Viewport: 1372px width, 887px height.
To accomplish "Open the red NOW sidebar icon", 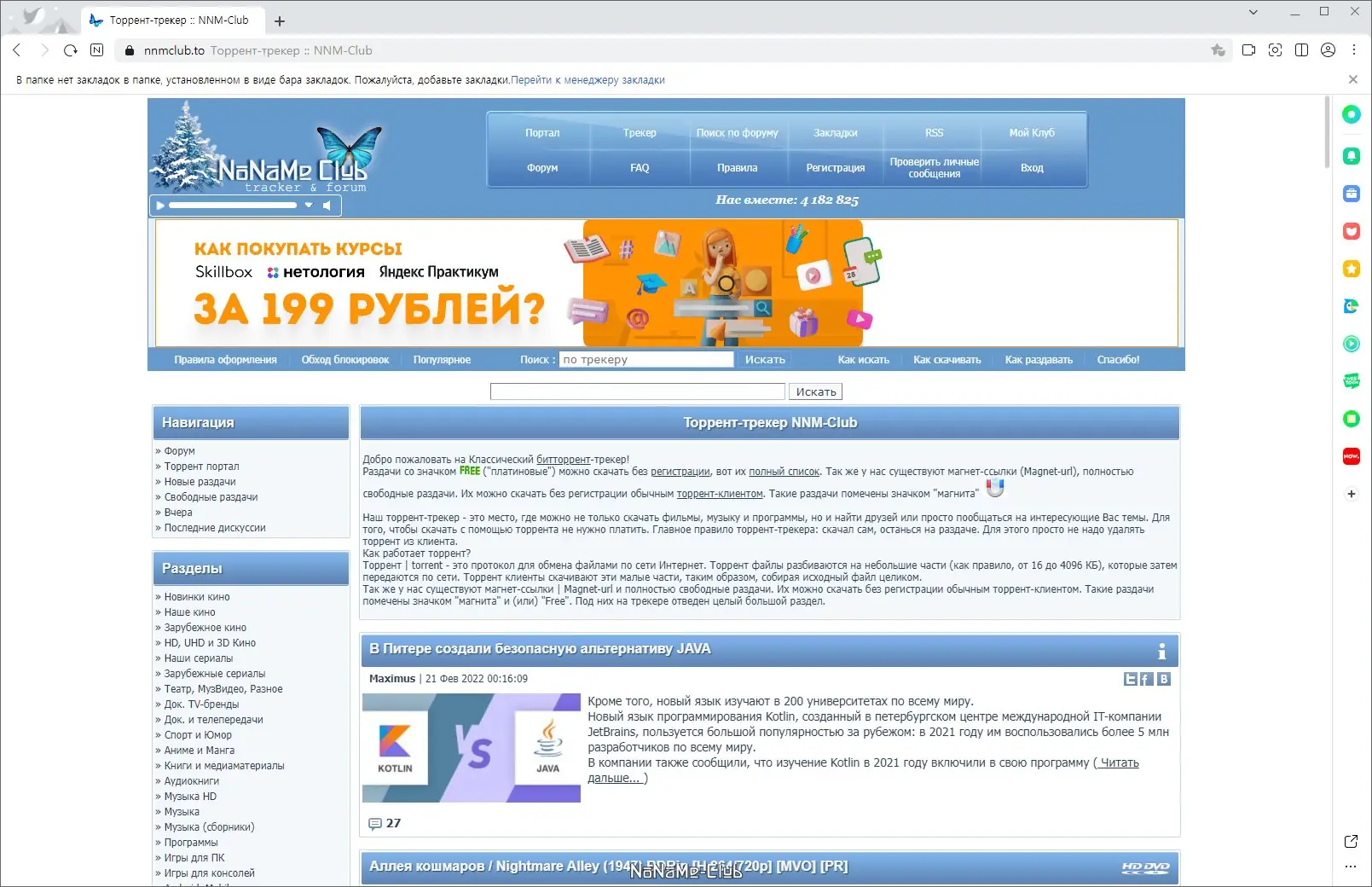I will click(x=1352, y=456).
